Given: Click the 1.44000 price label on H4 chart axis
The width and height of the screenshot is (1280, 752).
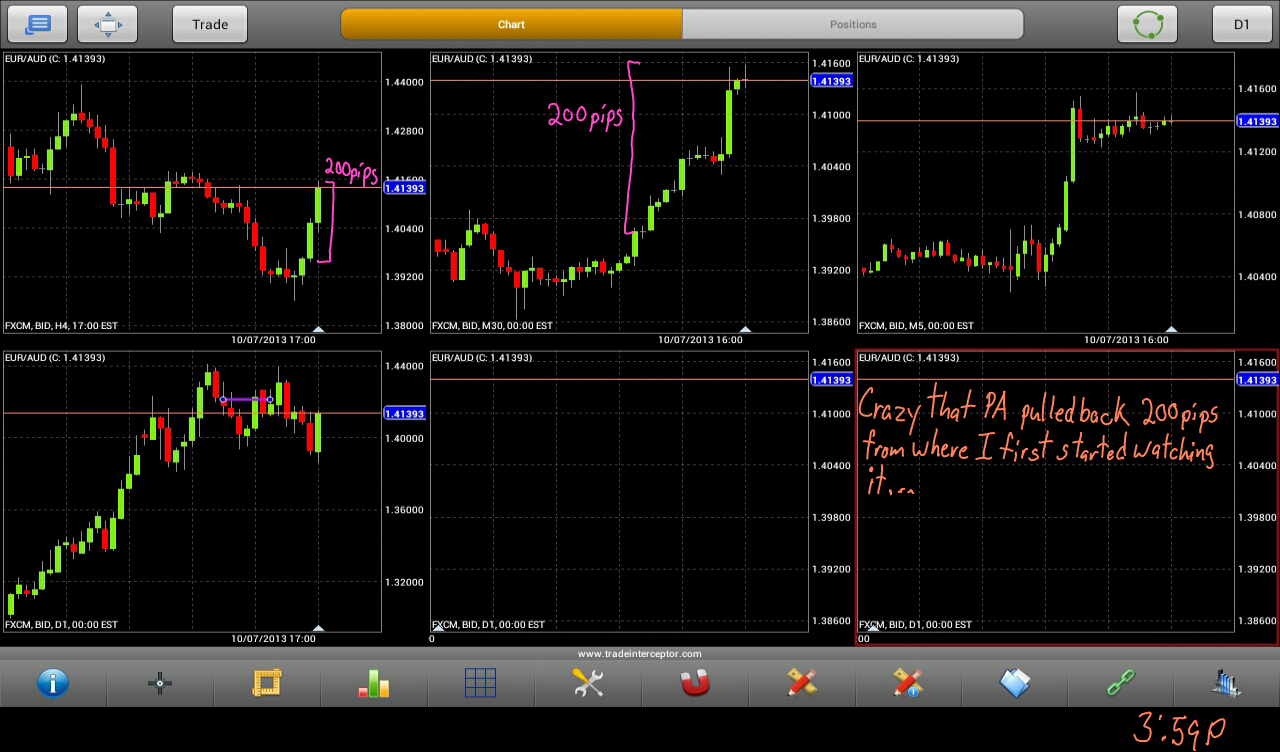Looking at the screenshot, I should (x=404, y=82).
